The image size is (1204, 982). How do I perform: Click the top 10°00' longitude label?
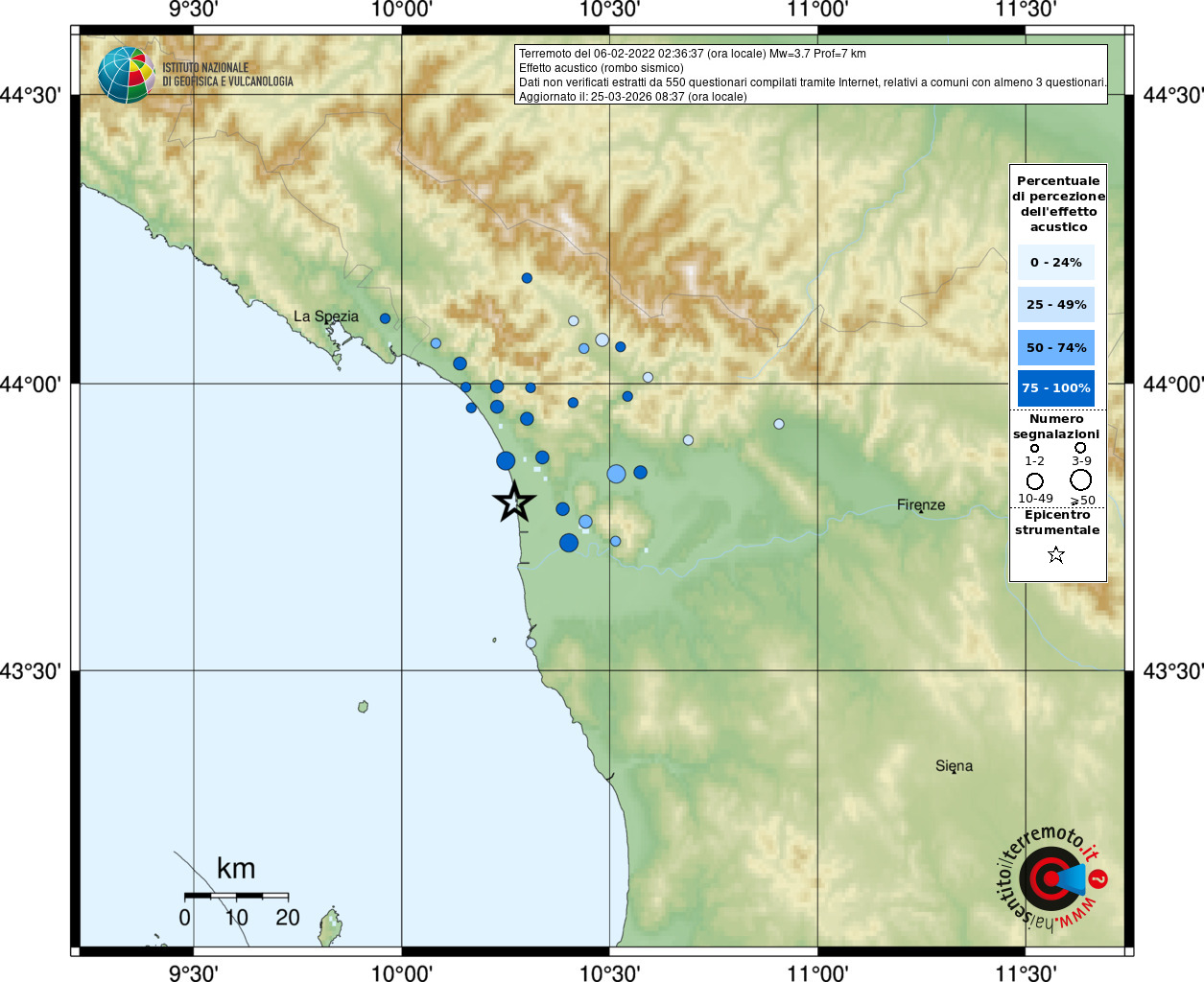(401, 11)
